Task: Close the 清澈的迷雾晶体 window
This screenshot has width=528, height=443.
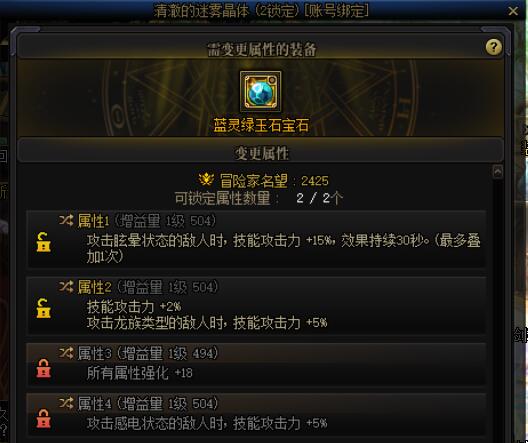Action: click(513, 11)
